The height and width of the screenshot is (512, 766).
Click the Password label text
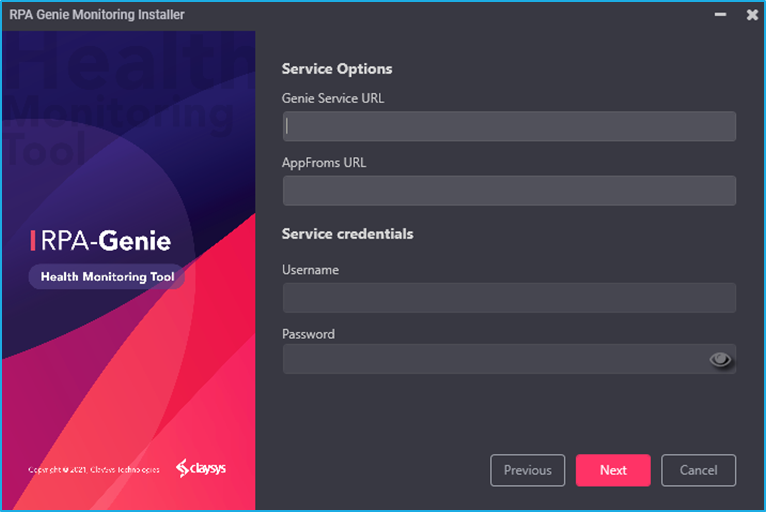[308, 334]
